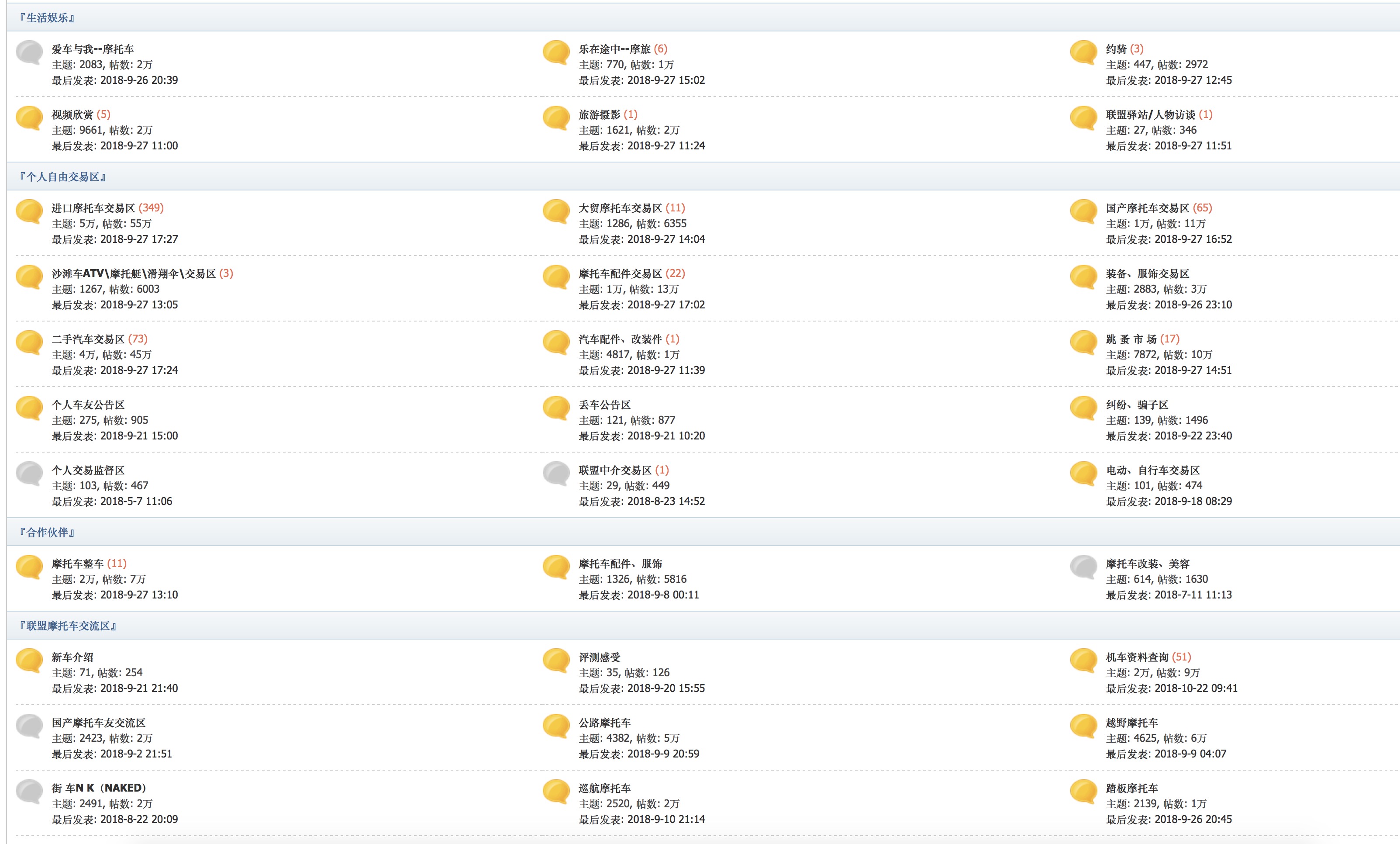Click the forum icon next to 跳蚤市场
1400x844 pixels.
point(1083,342)
